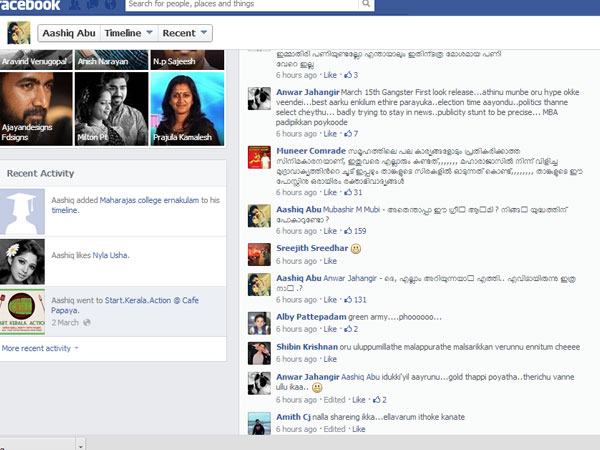Viewport: 600px width, 450px height.
Task: Open Milton Pt friend thumbnail
Action: 111,109
